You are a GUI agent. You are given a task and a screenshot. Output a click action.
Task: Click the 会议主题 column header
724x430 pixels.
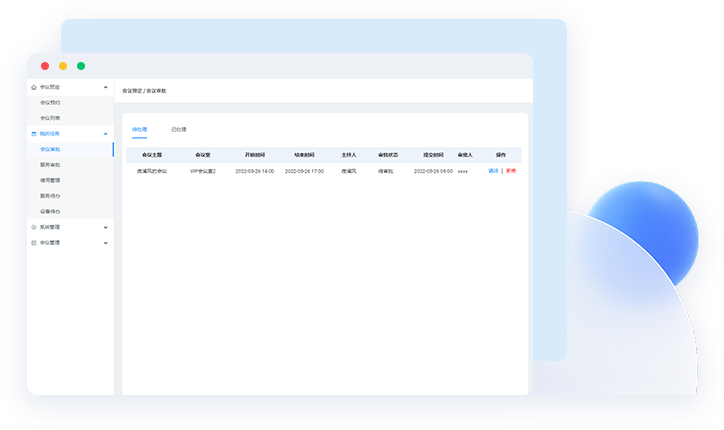click(x=152, y=155)
